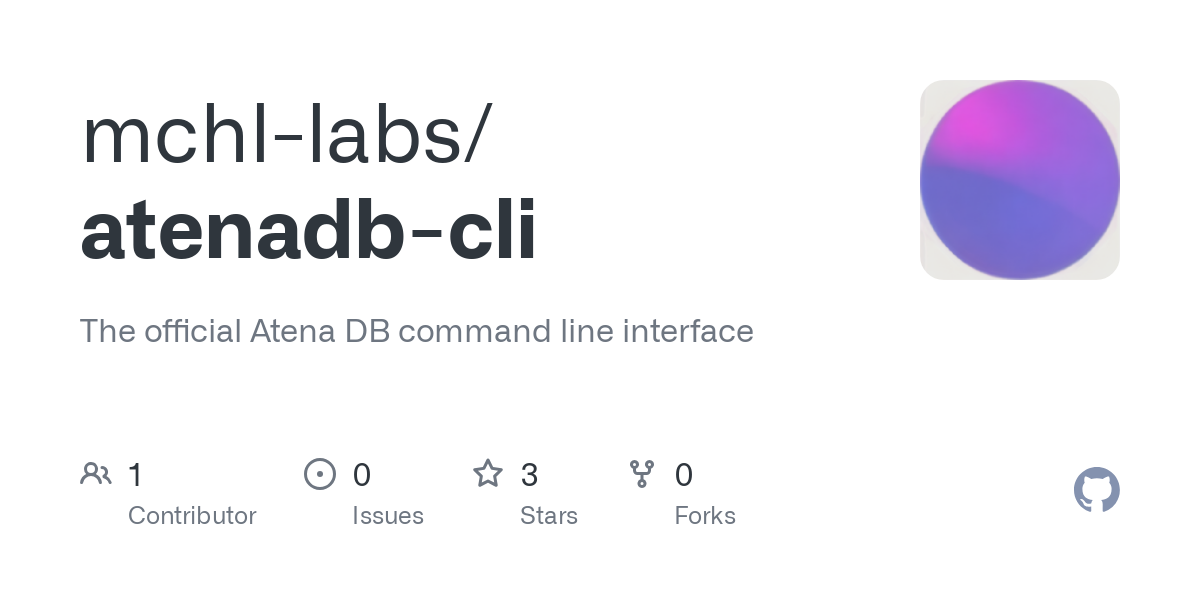The width and height of the screenshot is (1200, 600).
Task: Click the stars star icon
Action: 488,474
